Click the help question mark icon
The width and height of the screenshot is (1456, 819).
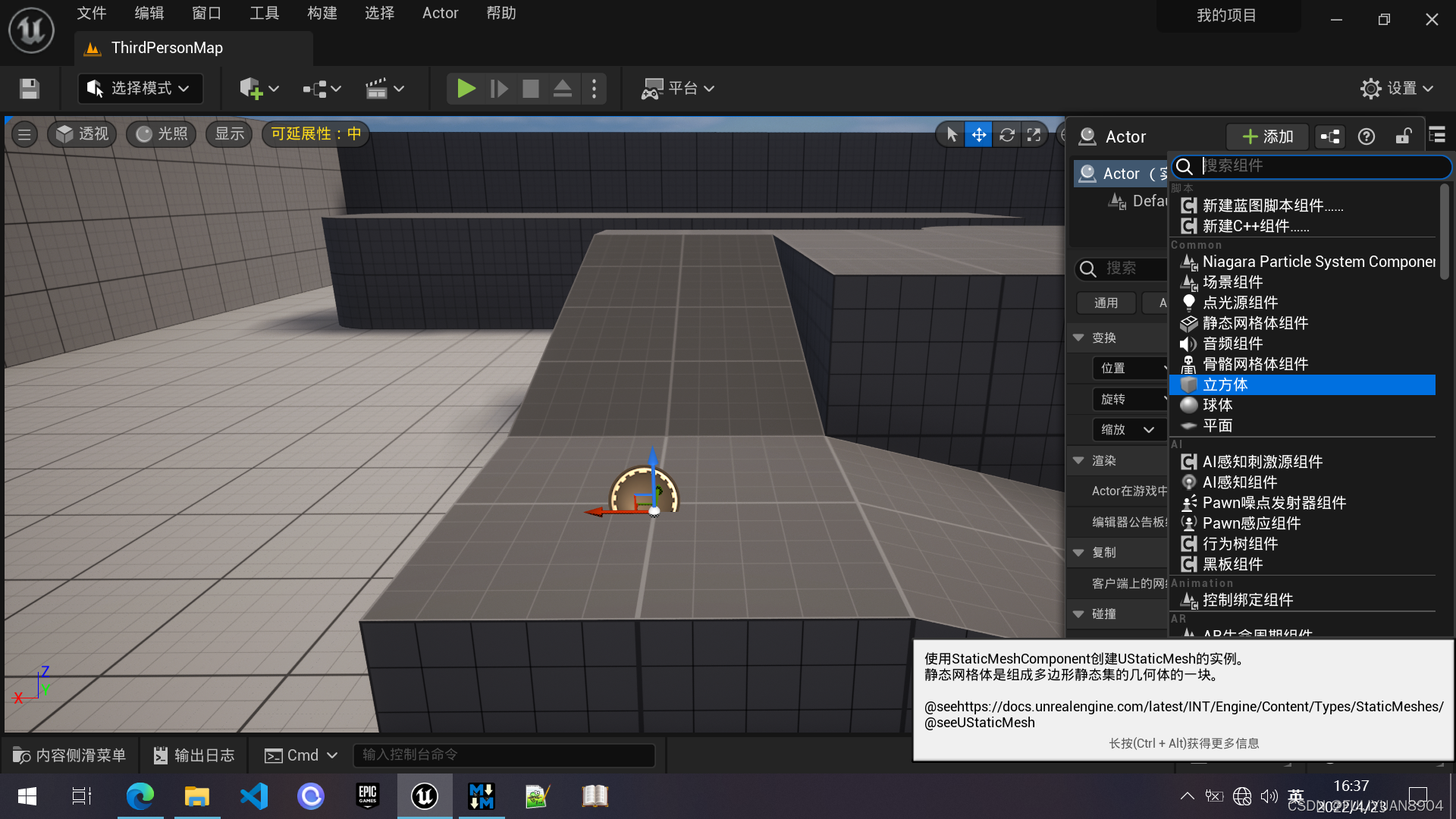1366,136
